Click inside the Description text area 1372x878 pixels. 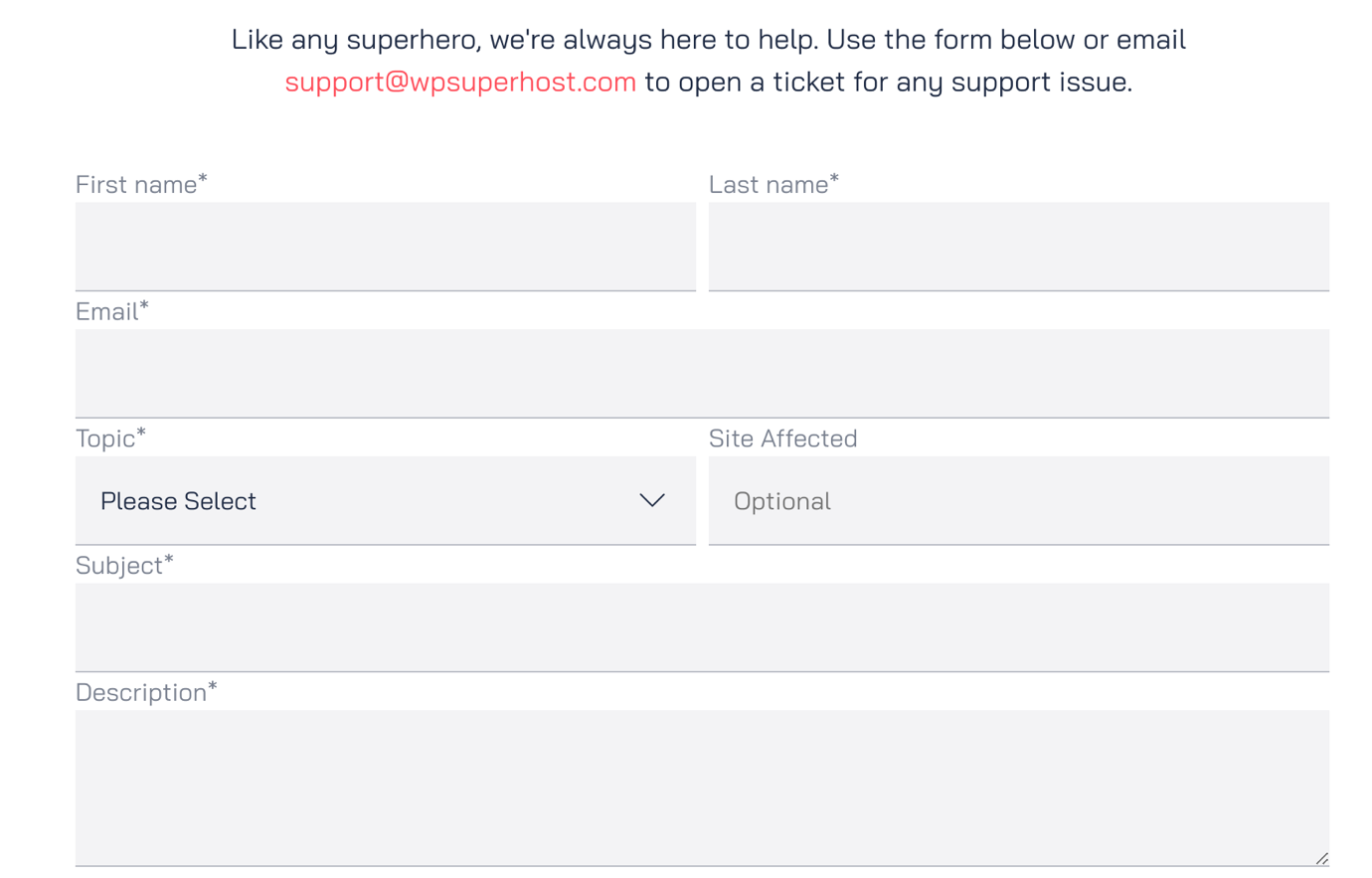[x=702, y=786]
